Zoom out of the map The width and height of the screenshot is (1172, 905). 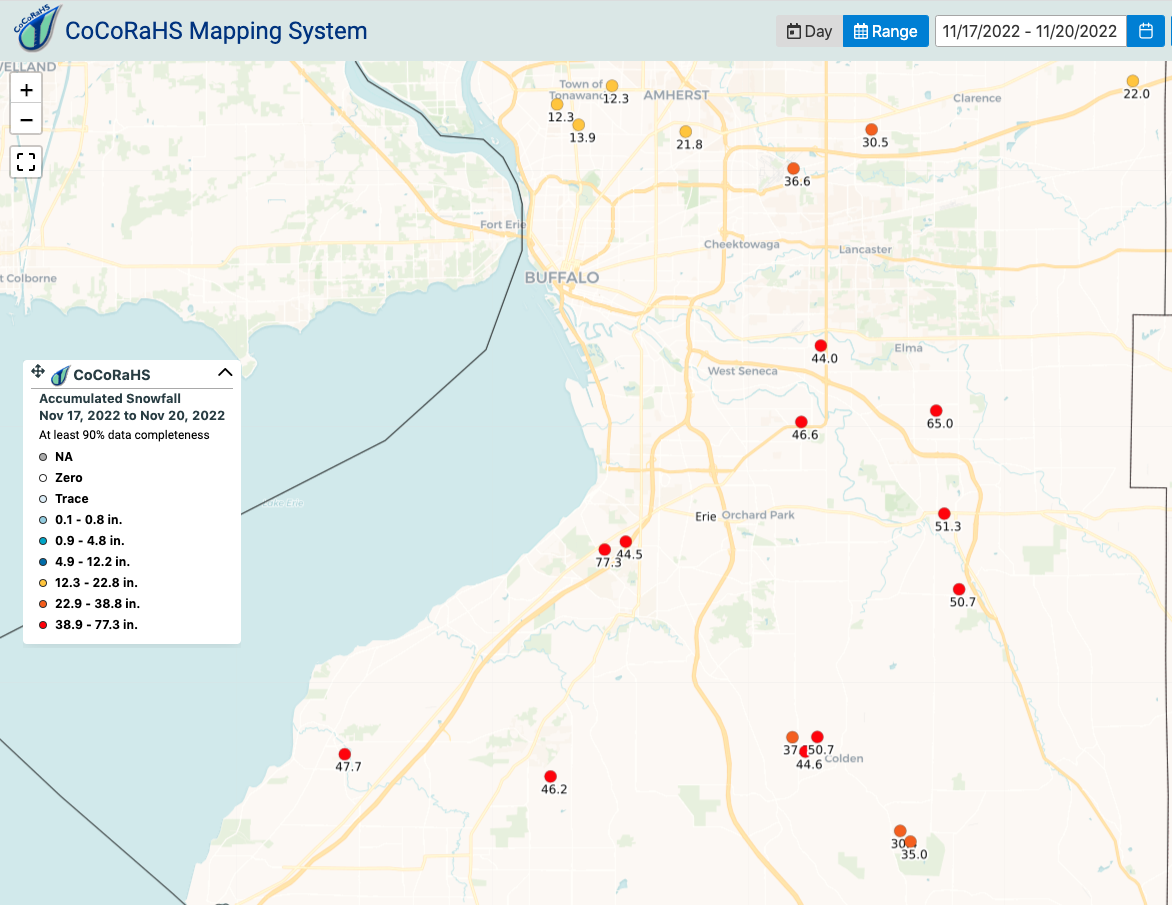26,120
